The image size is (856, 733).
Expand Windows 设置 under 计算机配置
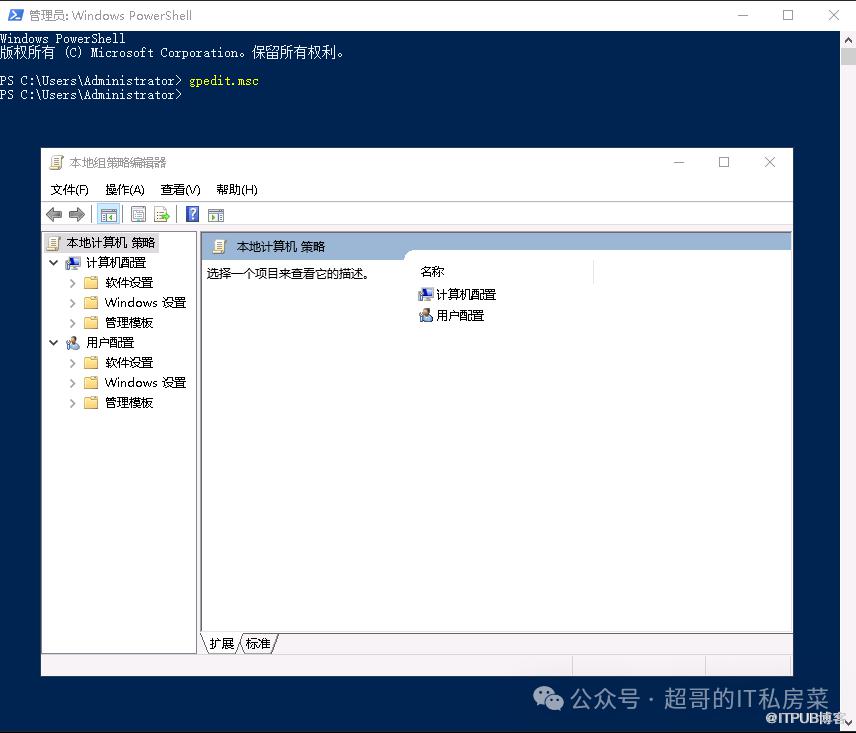[72, 303]
